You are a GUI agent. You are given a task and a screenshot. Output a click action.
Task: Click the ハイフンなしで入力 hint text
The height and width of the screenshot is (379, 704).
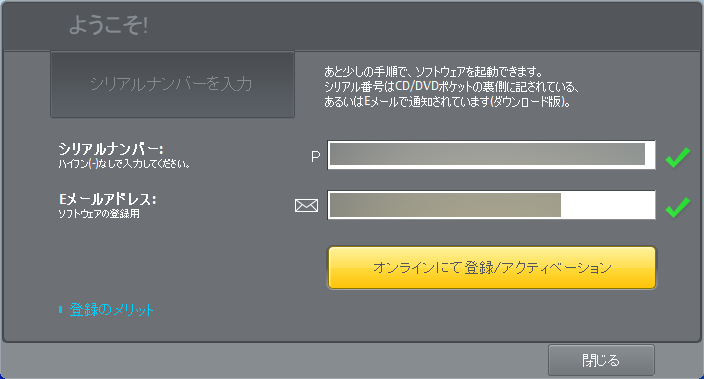124,164
